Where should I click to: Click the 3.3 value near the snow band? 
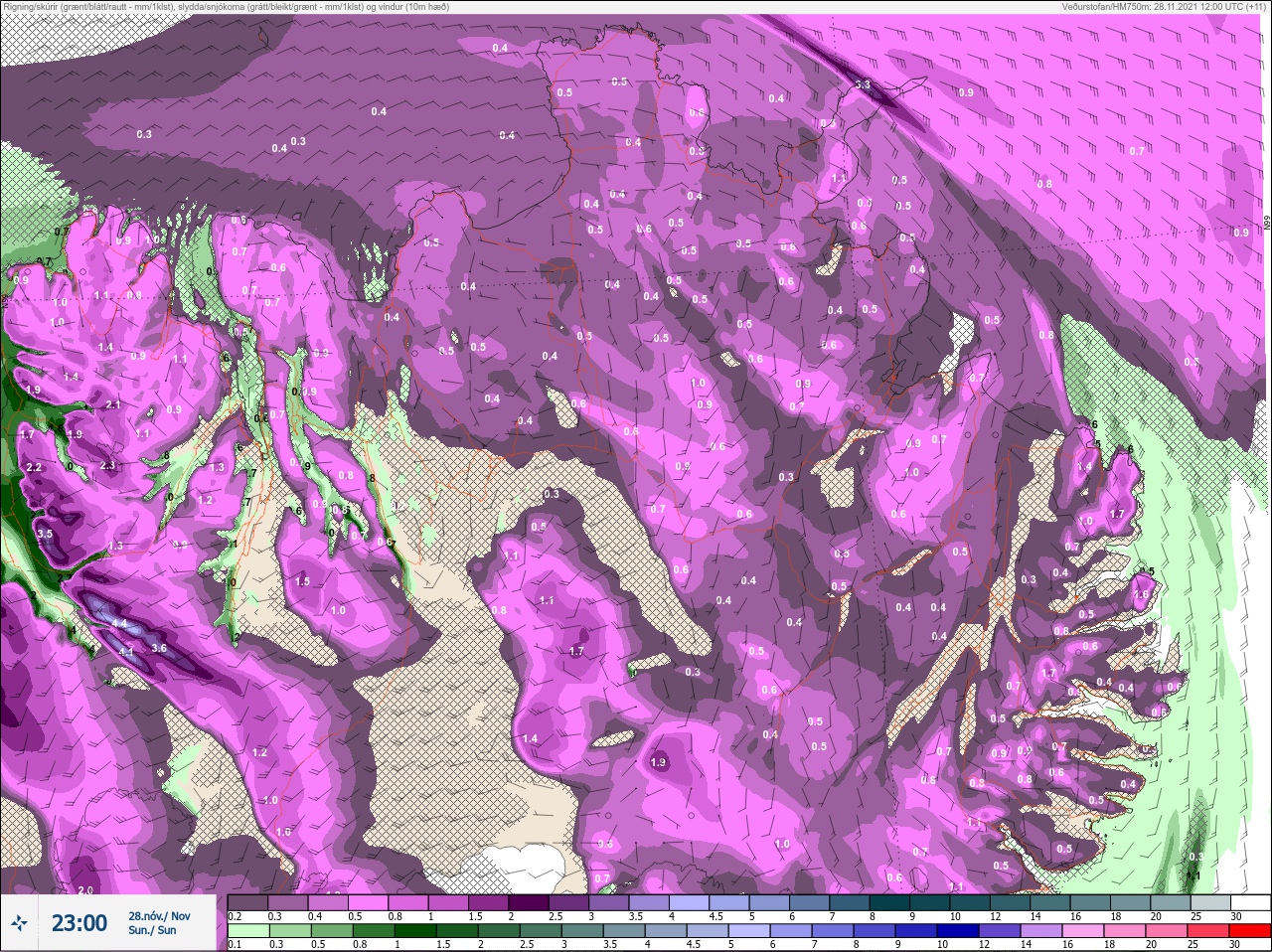tap(863, 84)
